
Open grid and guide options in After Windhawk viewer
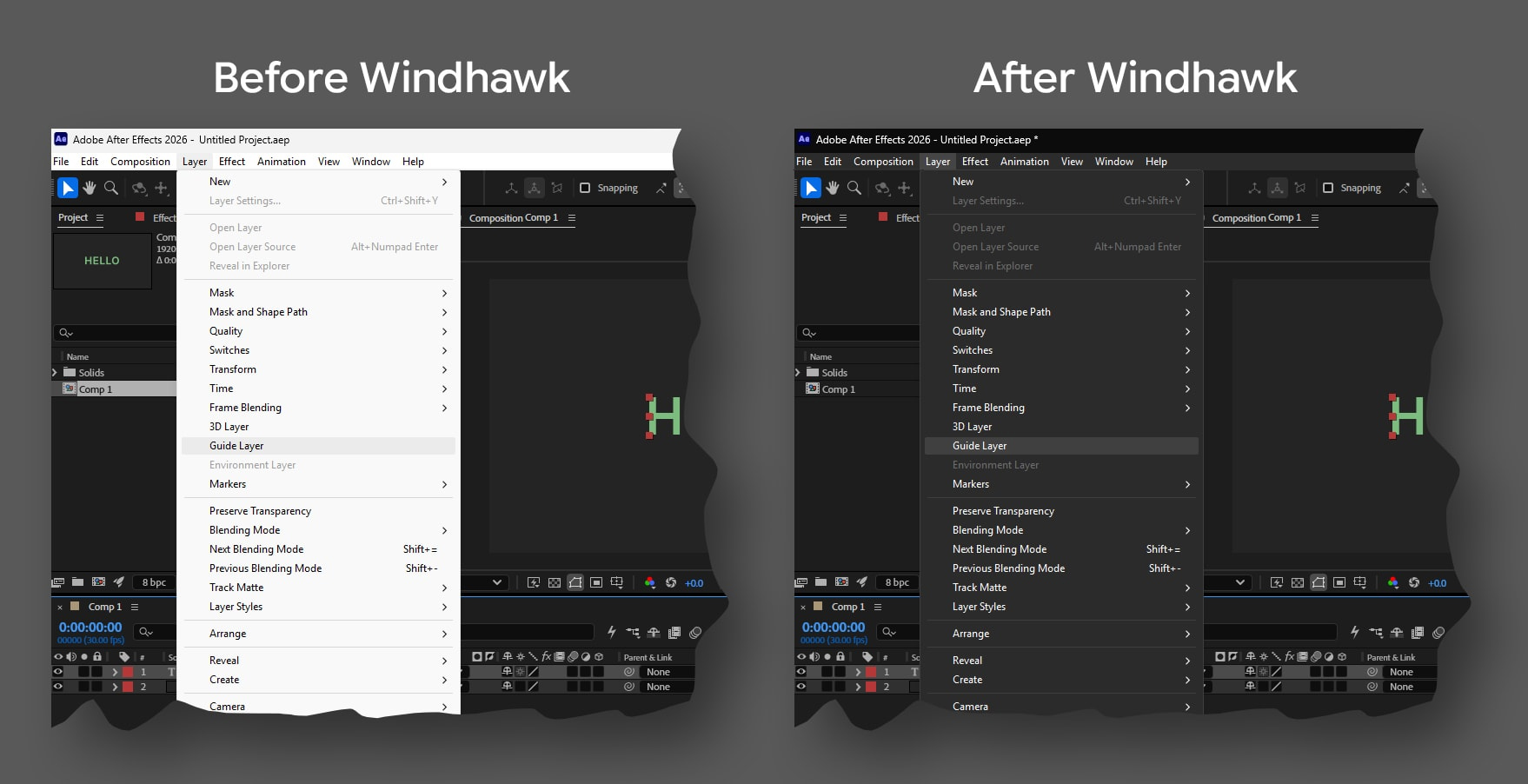[x=1360, y=582]
